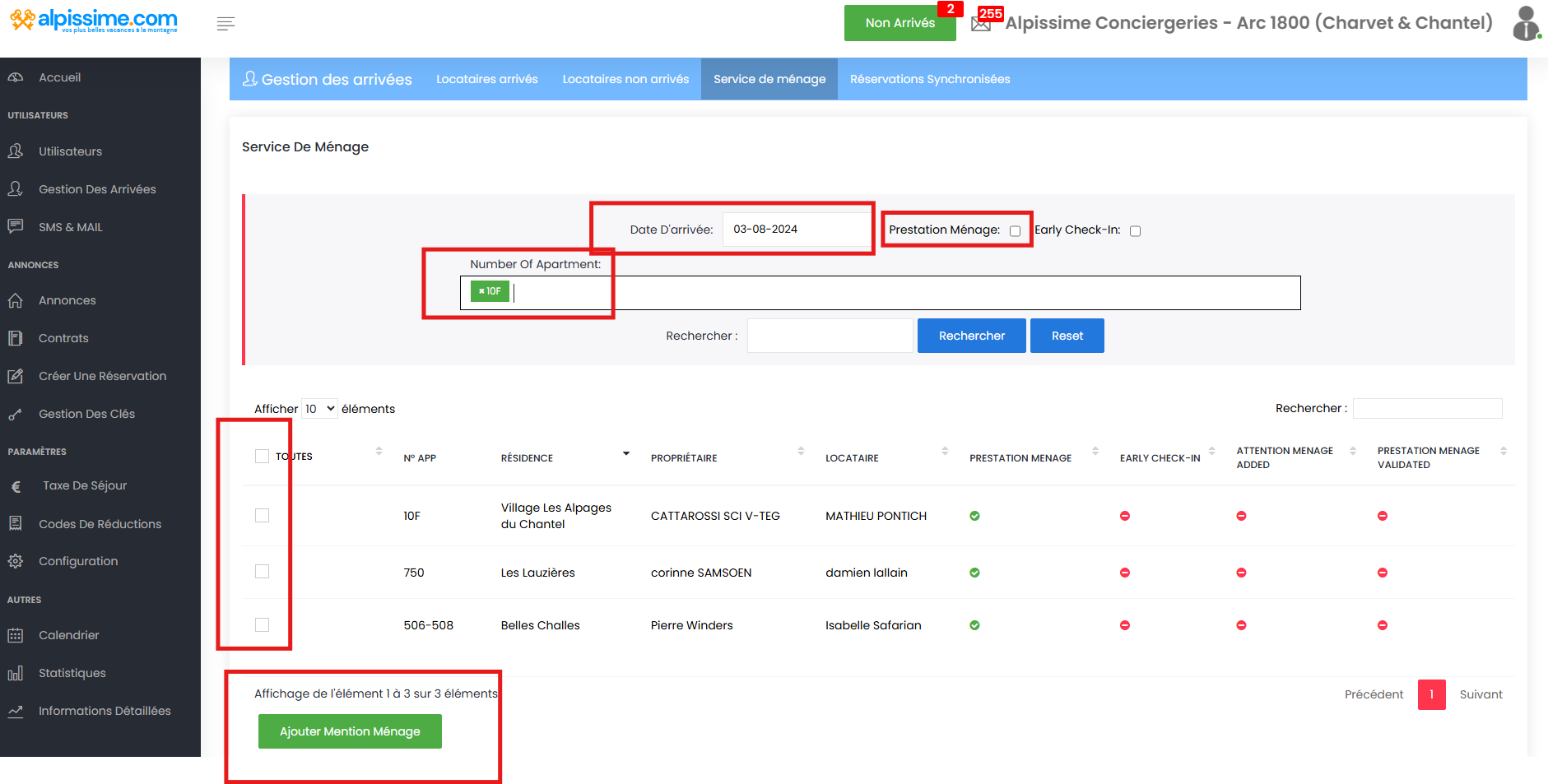The image size is (1548, 784).
Task: Remove the 10F apartment tag
Action: tap(481, 291)
